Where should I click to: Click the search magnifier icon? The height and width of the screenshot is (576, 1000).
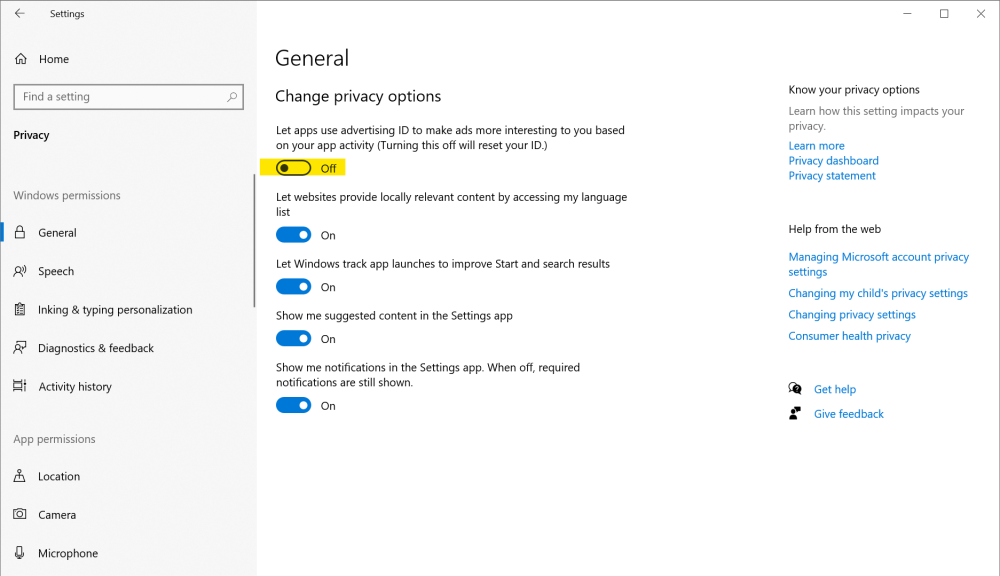click(232, 97)
